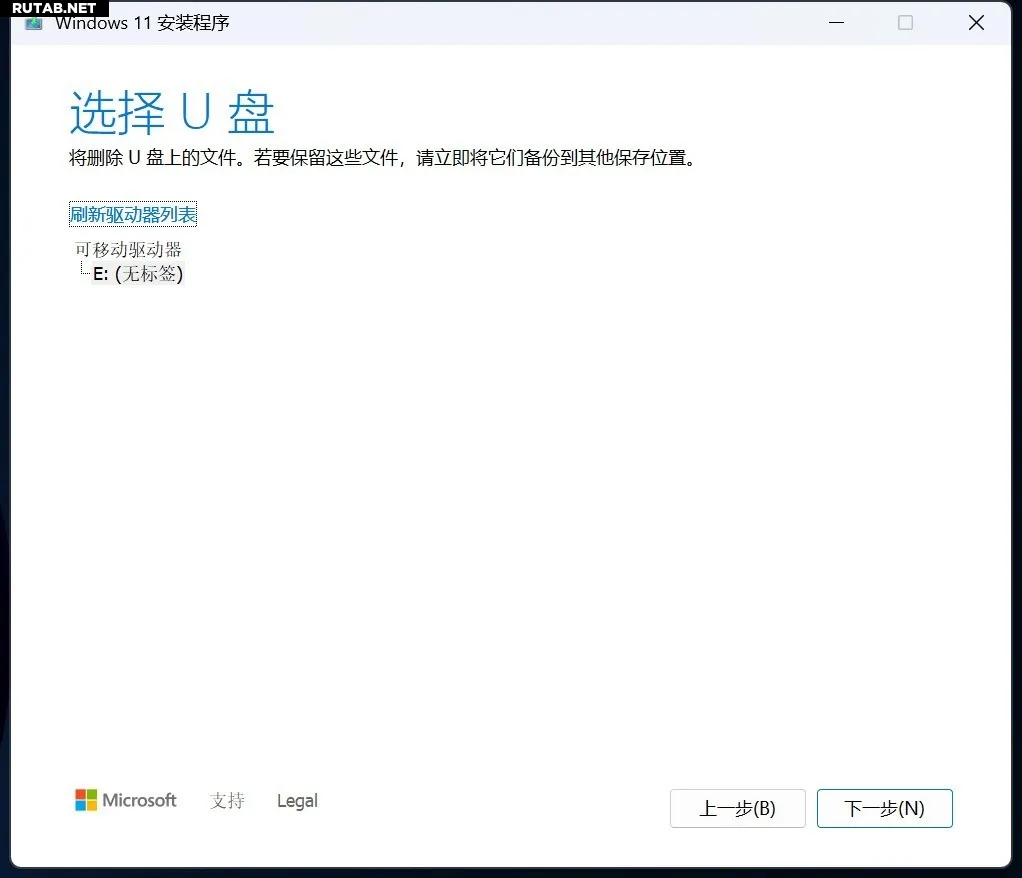1022x878 pixels.
Task: Close the Windows 11 安装程序 window
Action: 976,22
